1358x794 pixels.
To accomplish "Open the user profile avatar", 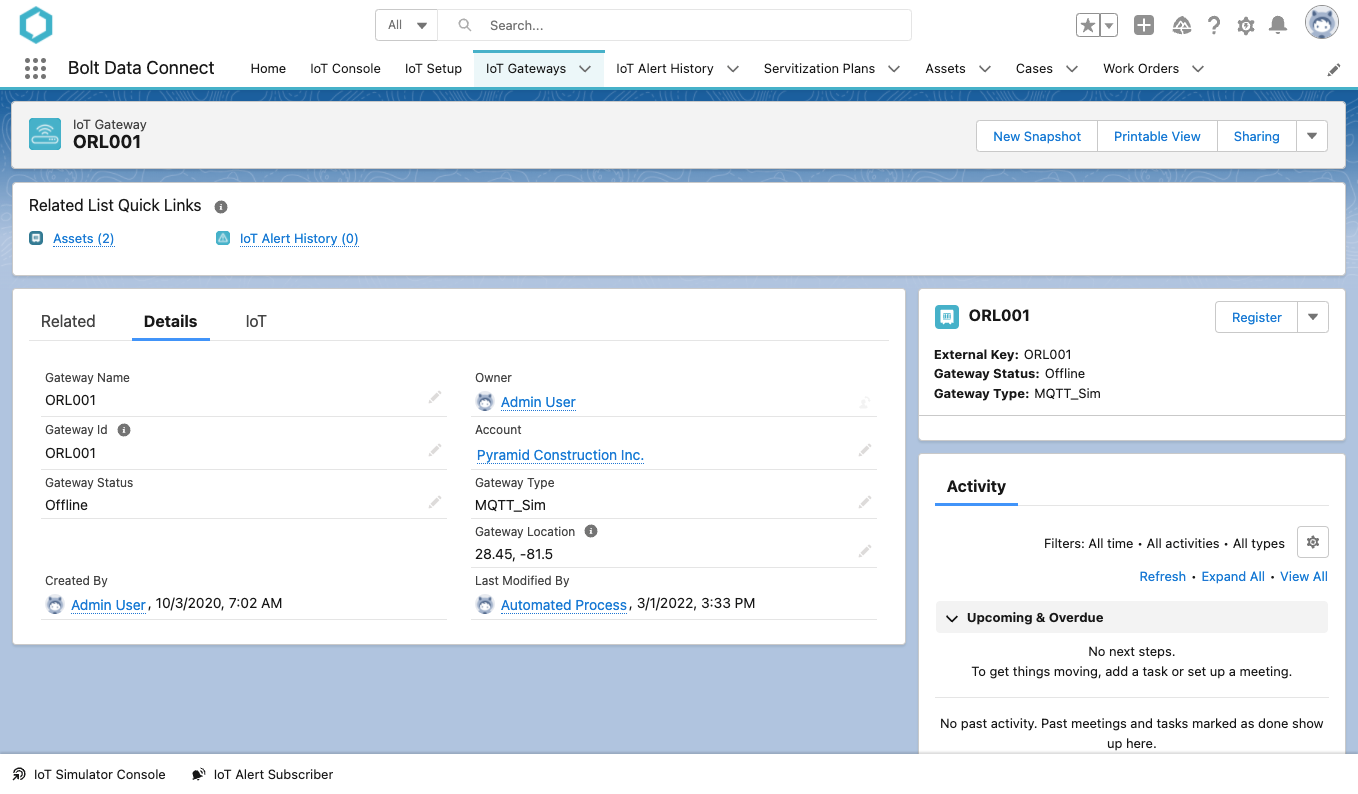I will point(1322,23).
